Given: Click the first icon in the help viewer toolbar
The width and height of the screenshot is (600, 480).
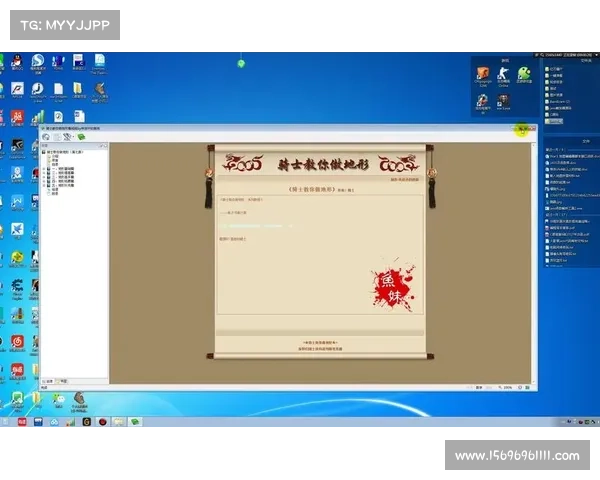Looking at the screenshot, I should [x=46, y=137].
